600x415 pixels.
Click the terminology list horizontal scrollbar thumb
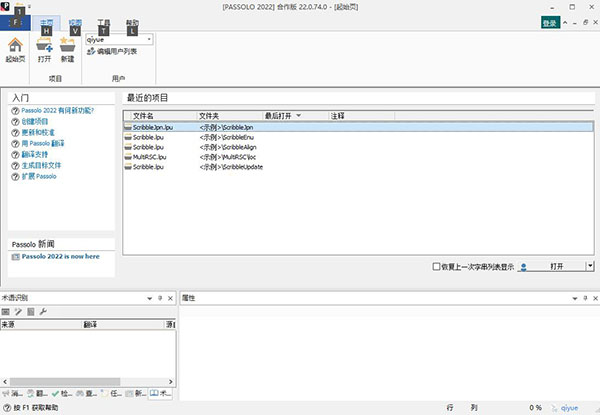tap(65, 381)
